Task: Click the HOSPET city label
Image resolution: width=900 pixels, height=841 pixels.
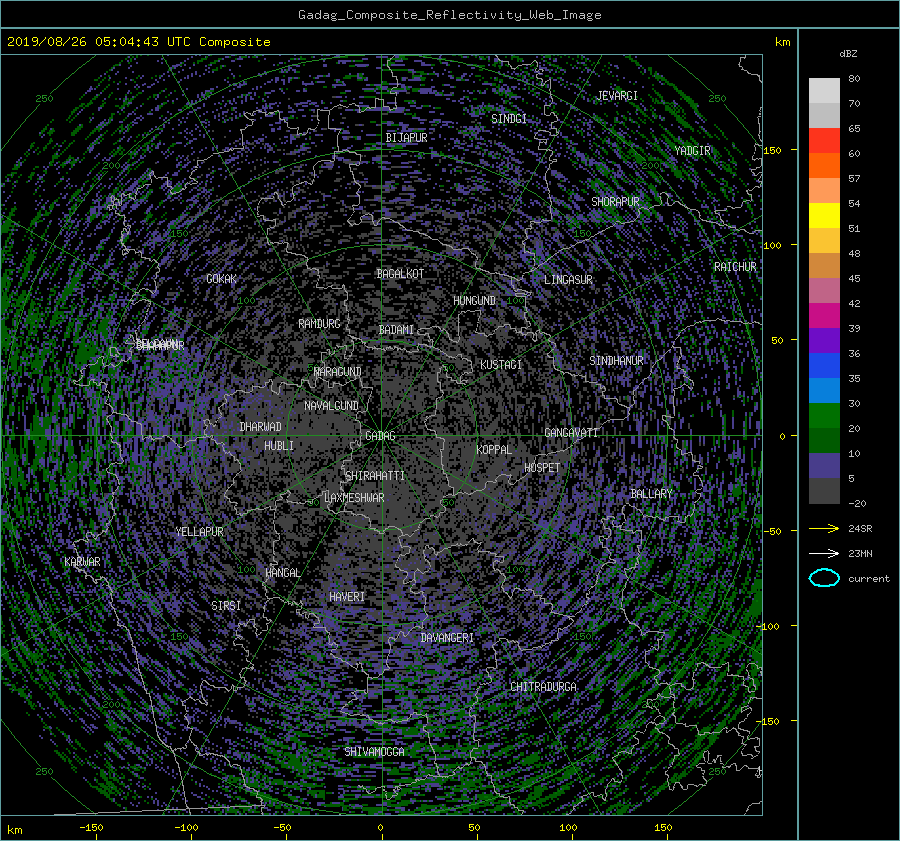Action: point(542,468)
